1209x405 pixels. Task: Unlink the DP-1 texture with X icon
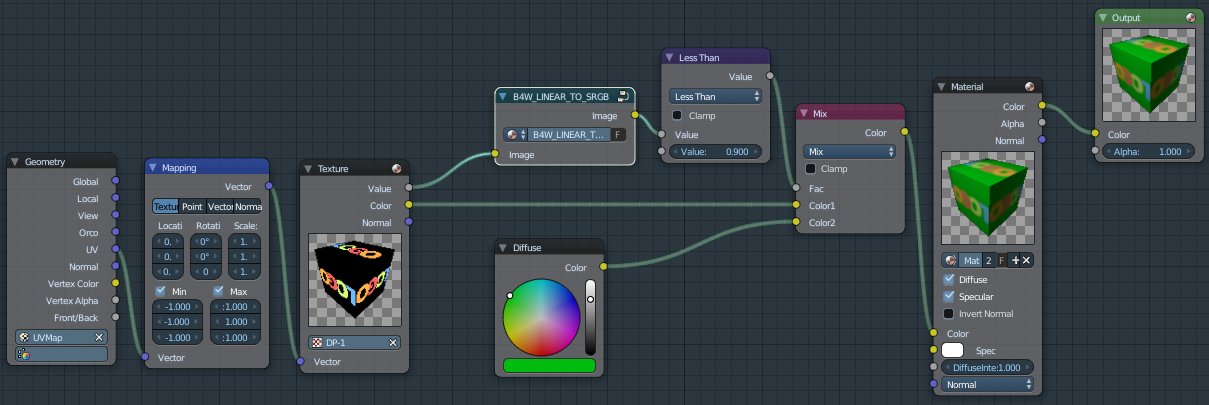[x=393, y=343]
